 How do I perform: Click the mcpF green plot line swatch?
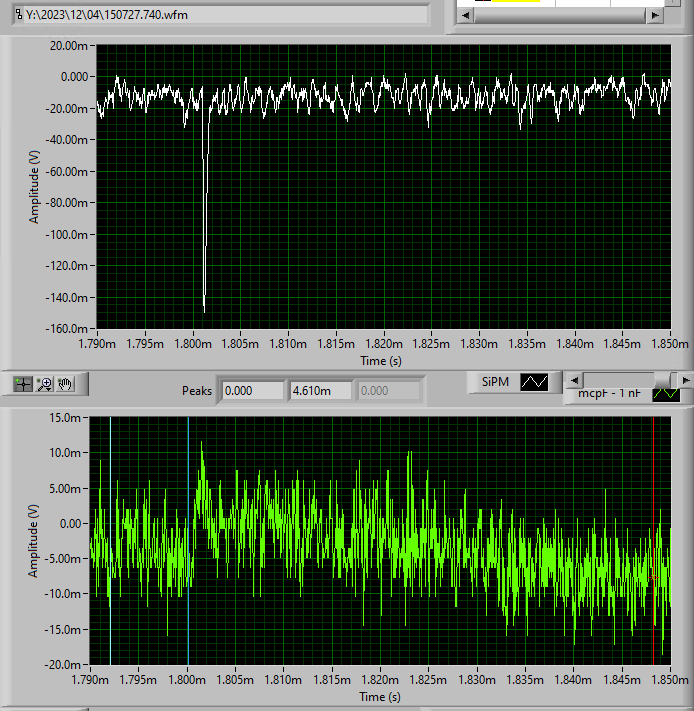pyautogui.click(x=665, y=394)
